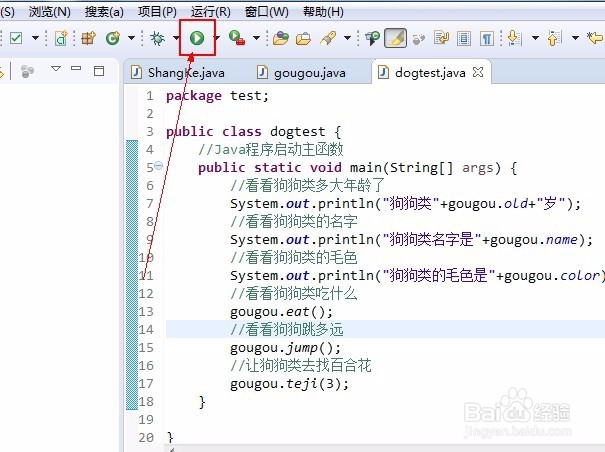Click the checkmark task icon in toolbar
The width and height of the screenshot is (605, 452).
[16, 38]
